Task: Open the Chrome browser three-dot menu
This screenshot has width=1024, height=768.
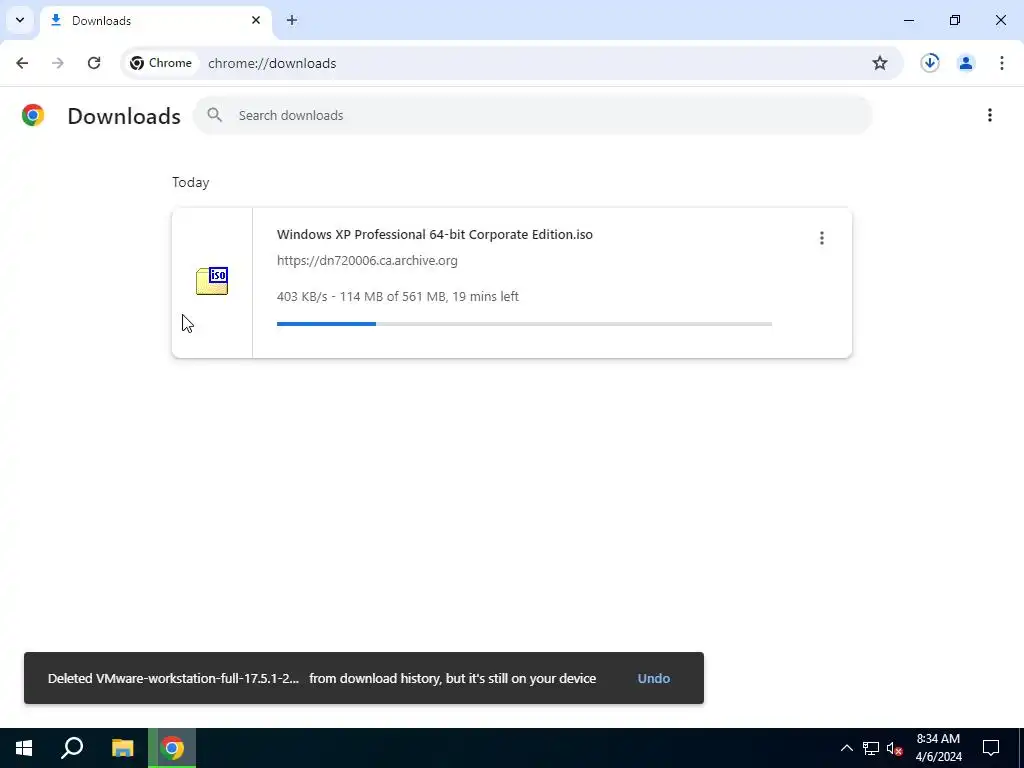Action: pyautogui.click(x=1001, y=63)
